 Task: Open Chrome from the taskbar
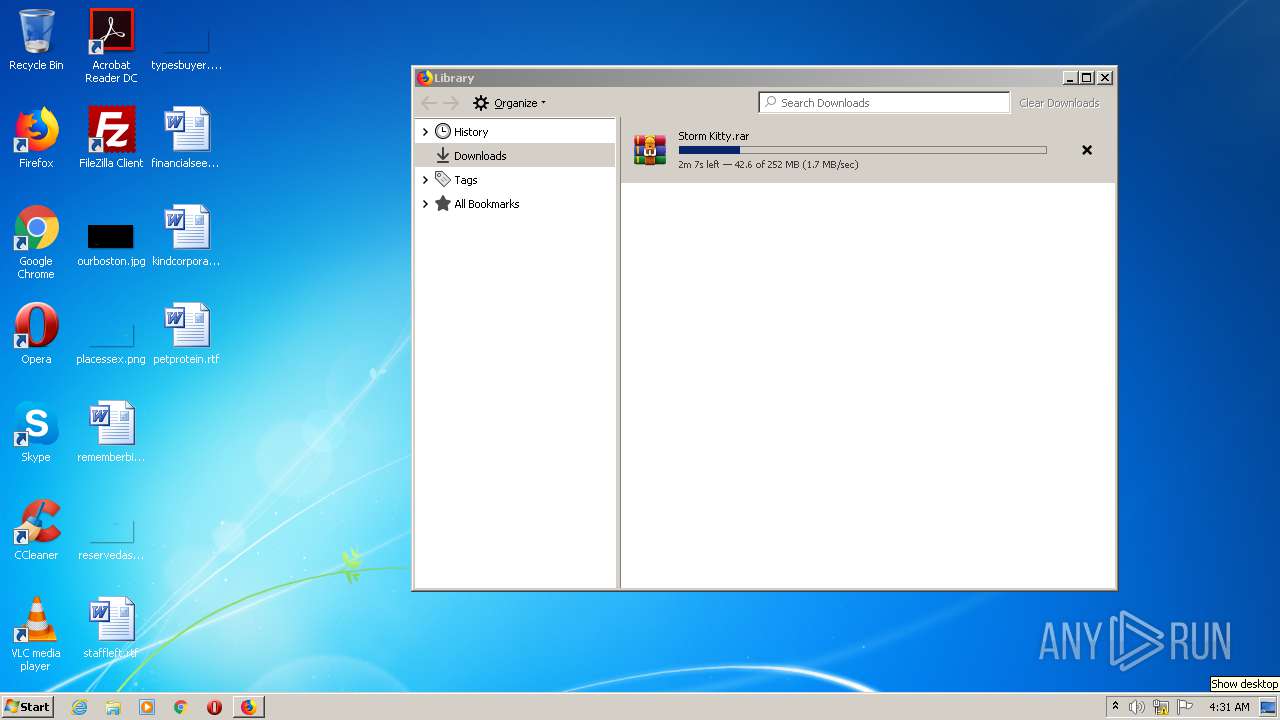[x=181, y=707]
